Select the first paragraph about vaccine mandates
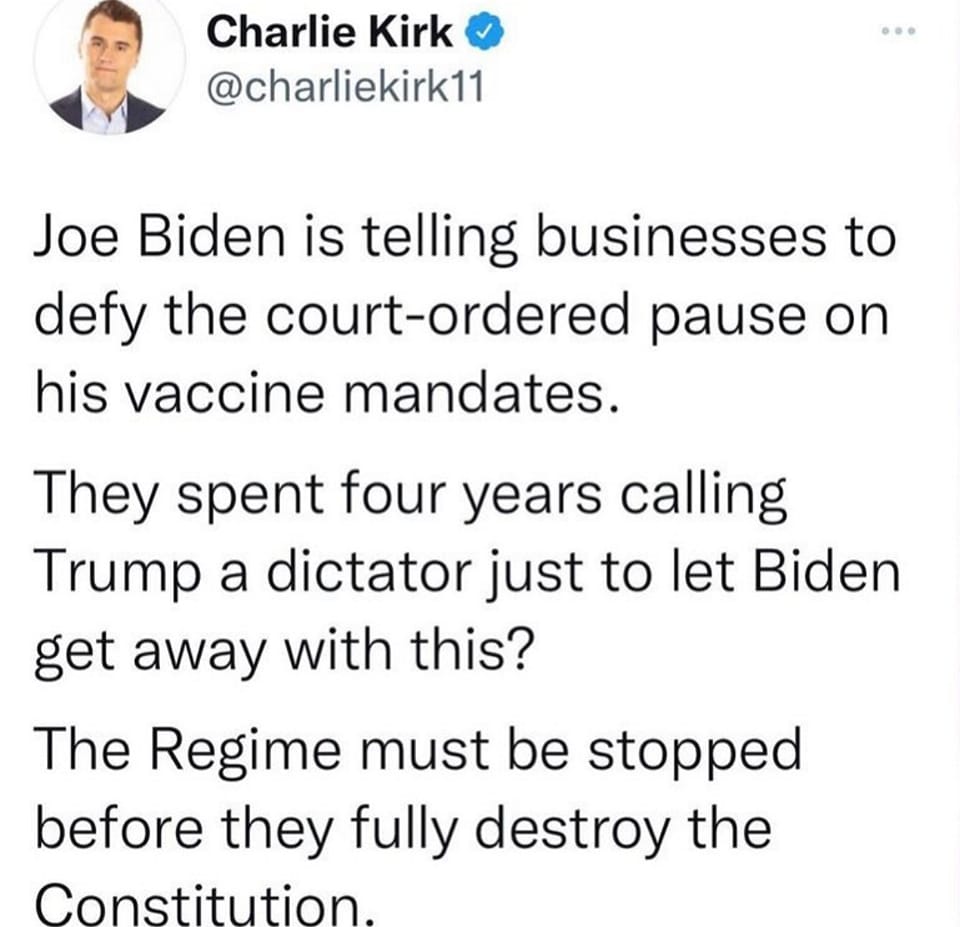This screenshot has width=960, height=927. pos(465,316)
